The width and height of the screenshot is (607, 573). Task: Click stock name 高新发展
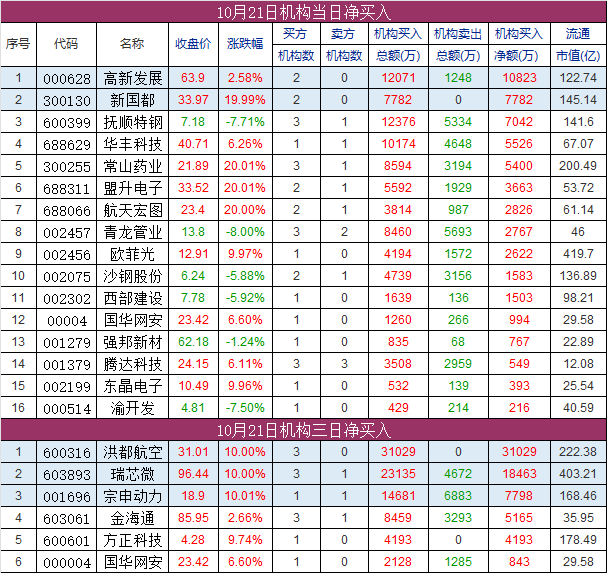132,79
